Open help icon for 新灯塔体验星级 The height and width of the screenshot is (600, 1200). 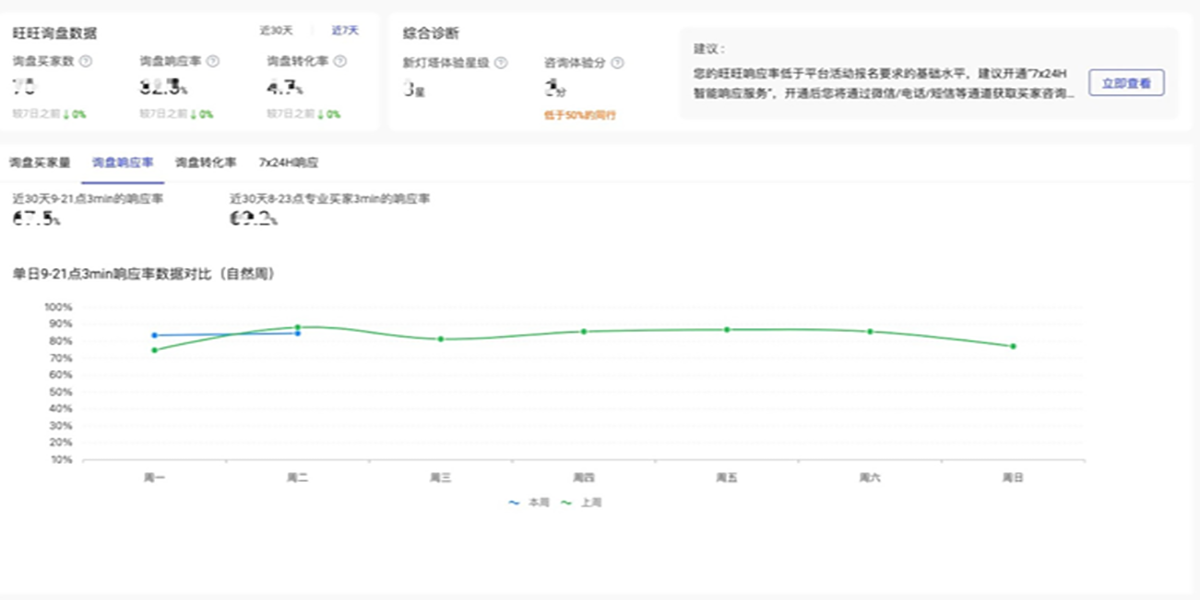coord(500,60)
